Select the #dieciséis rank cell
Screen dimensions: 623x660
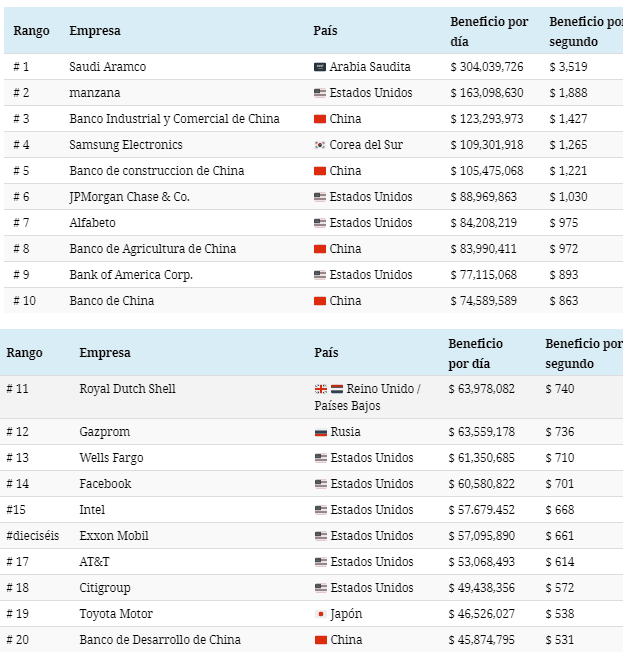coord(33,536)
